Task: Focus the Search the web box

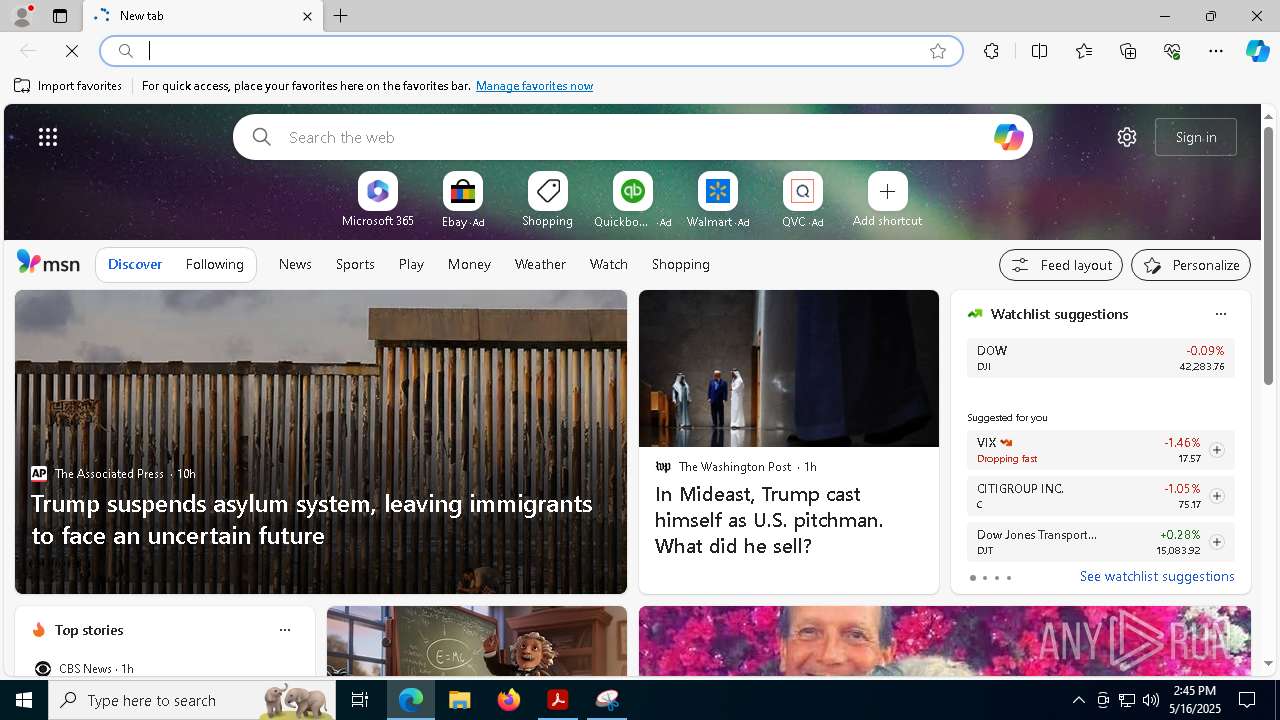Action: pyautogui.click(x=633, y=137)
